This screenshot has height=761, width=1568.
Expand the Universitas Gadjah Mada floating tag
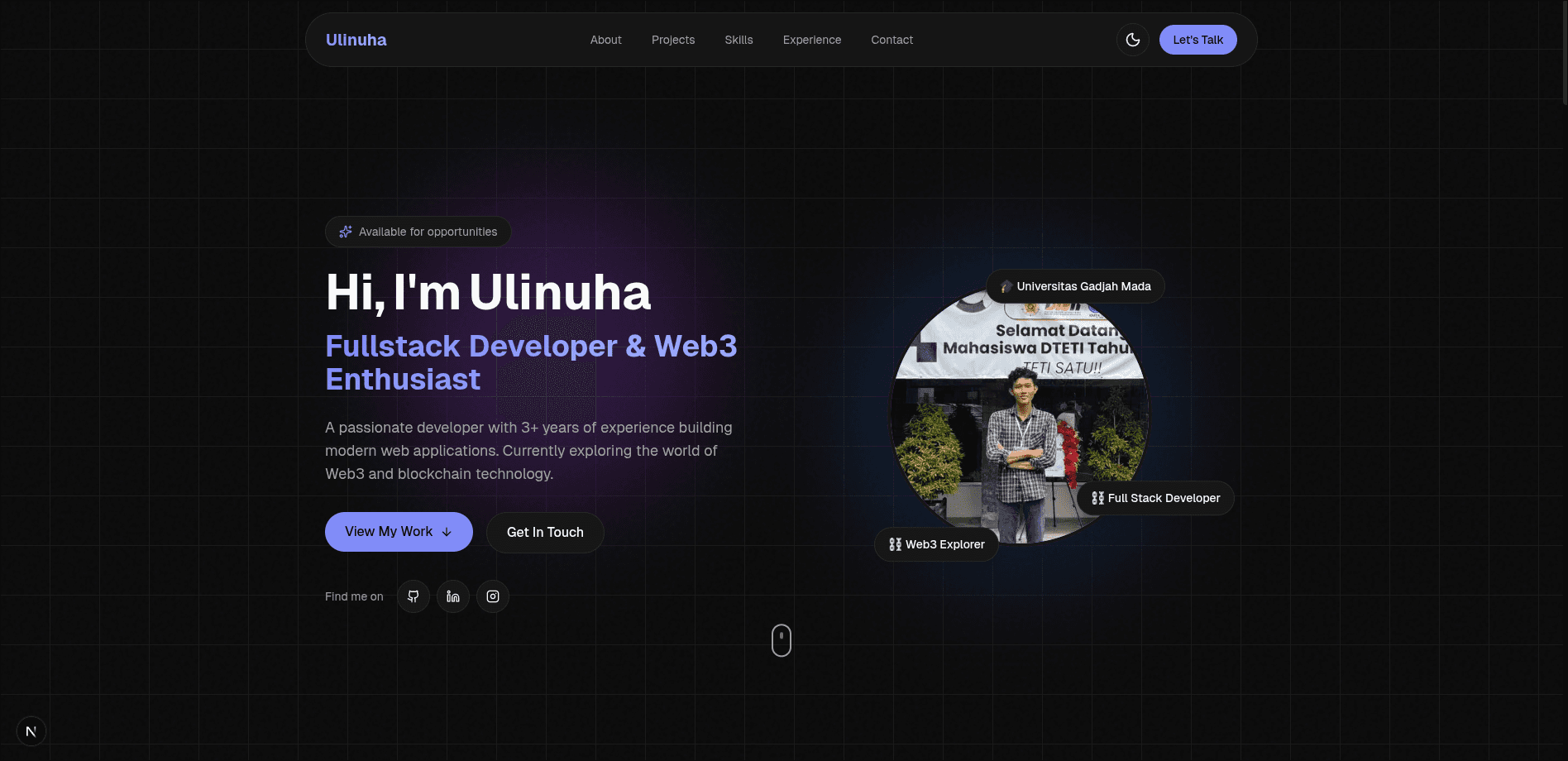pos(1075,286)
